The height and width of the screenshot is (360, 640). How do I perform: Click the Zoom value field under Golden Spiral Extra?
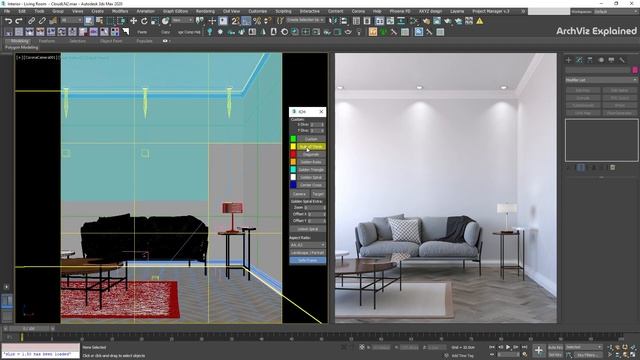316,207
